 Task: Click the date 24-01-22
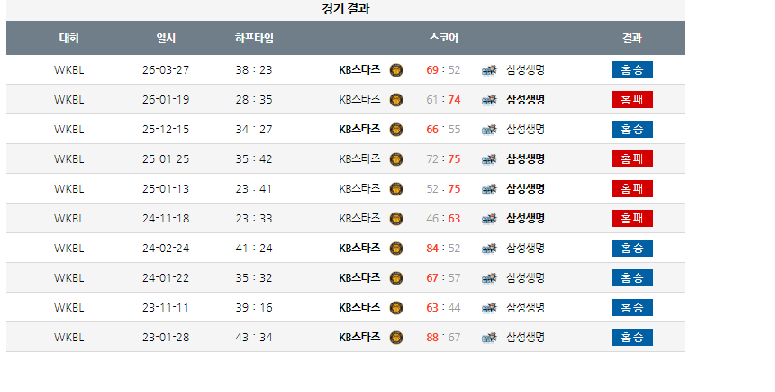(x=166, y=278)
